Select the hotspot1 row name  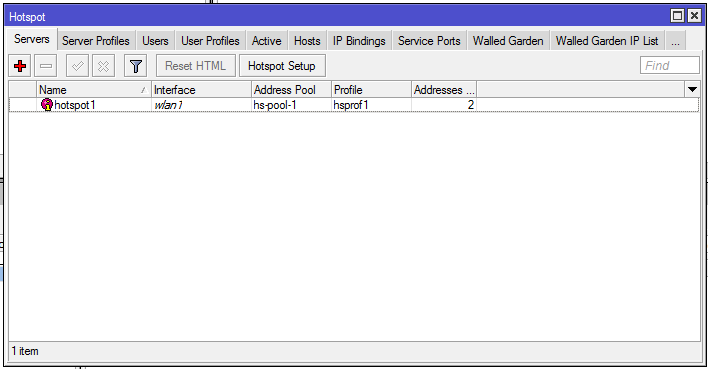[x=75, y=105]
